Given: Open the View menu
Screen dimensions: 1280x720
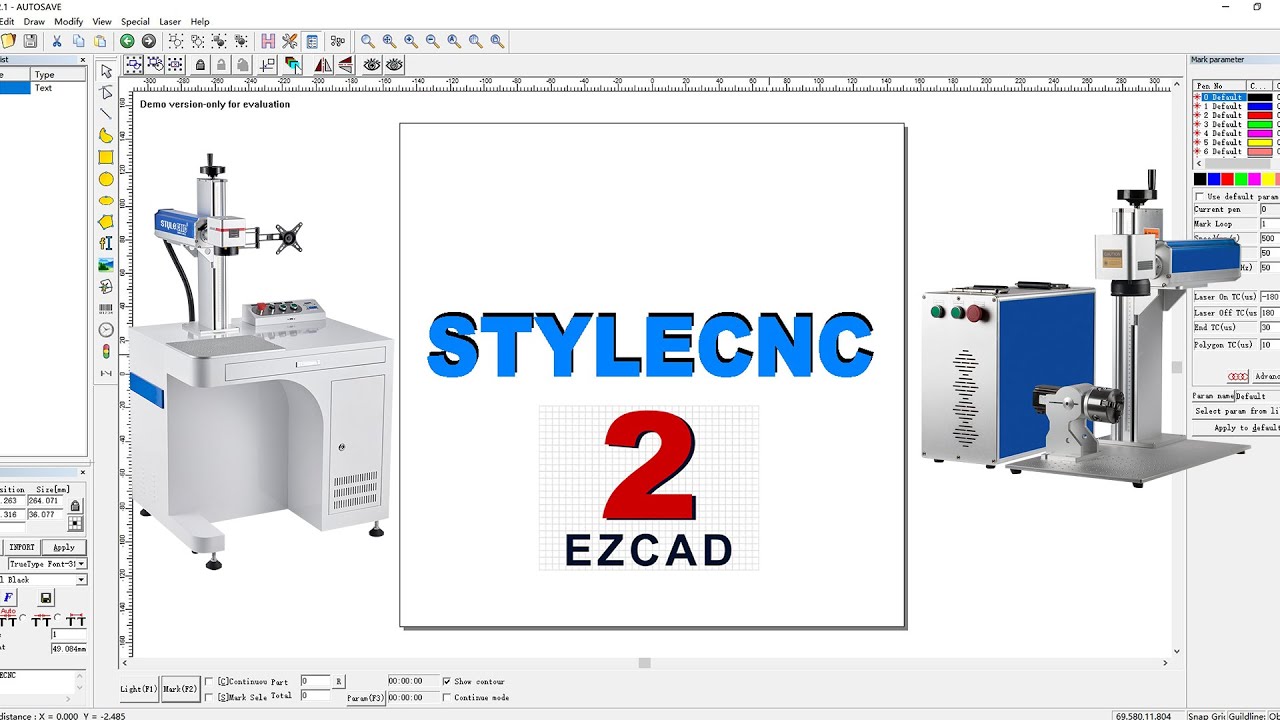Looking at the screenshot, I should coord(102,21).
